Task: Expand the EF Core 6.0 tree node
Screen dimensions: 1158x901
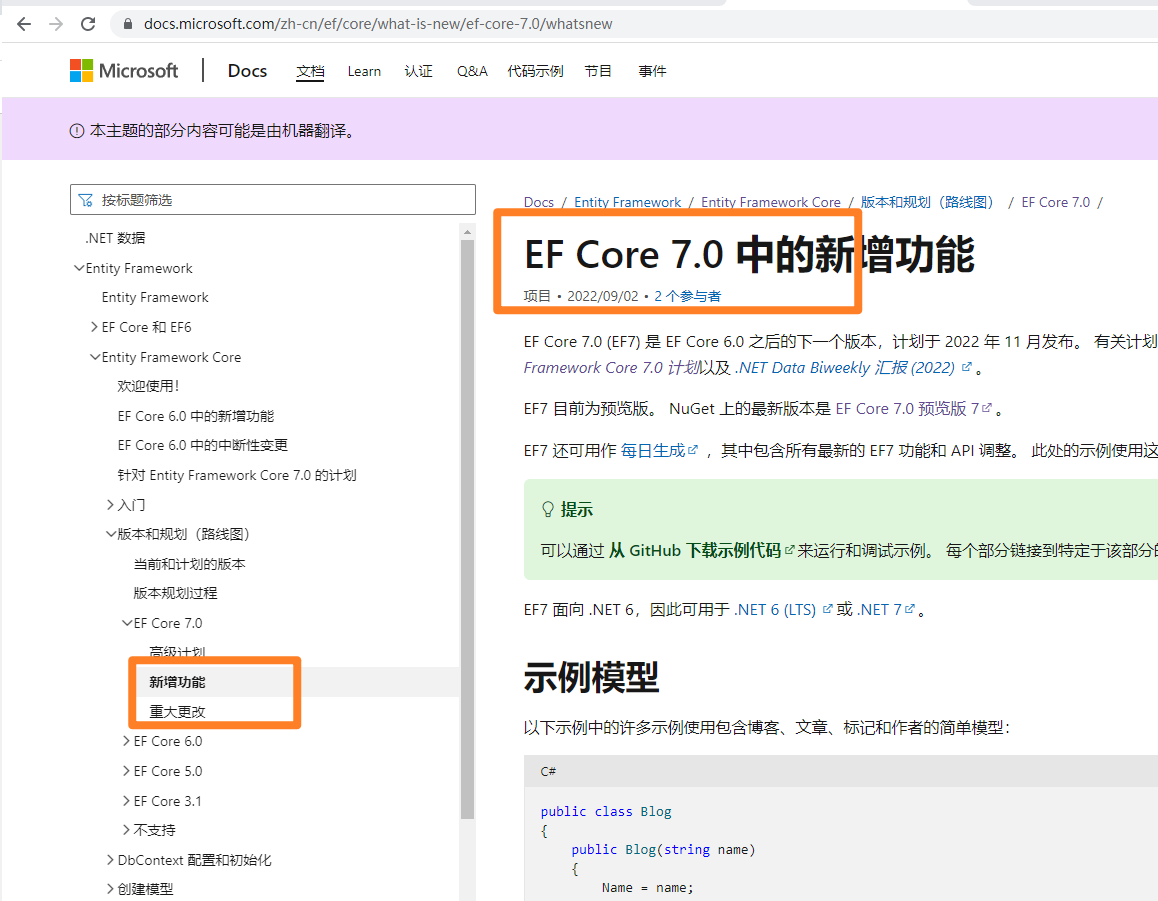Action: click(126, 741)
